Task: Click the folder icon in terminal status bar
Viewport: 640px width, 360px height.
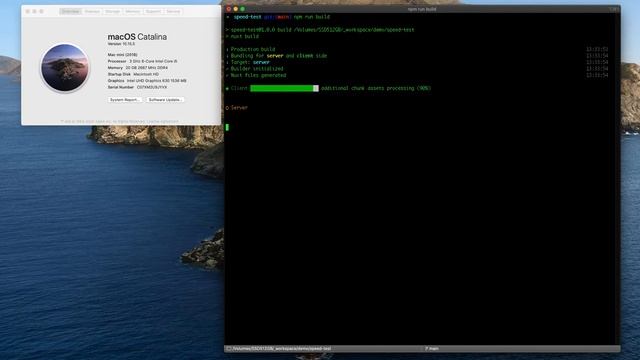Action: tap(229, 349)
